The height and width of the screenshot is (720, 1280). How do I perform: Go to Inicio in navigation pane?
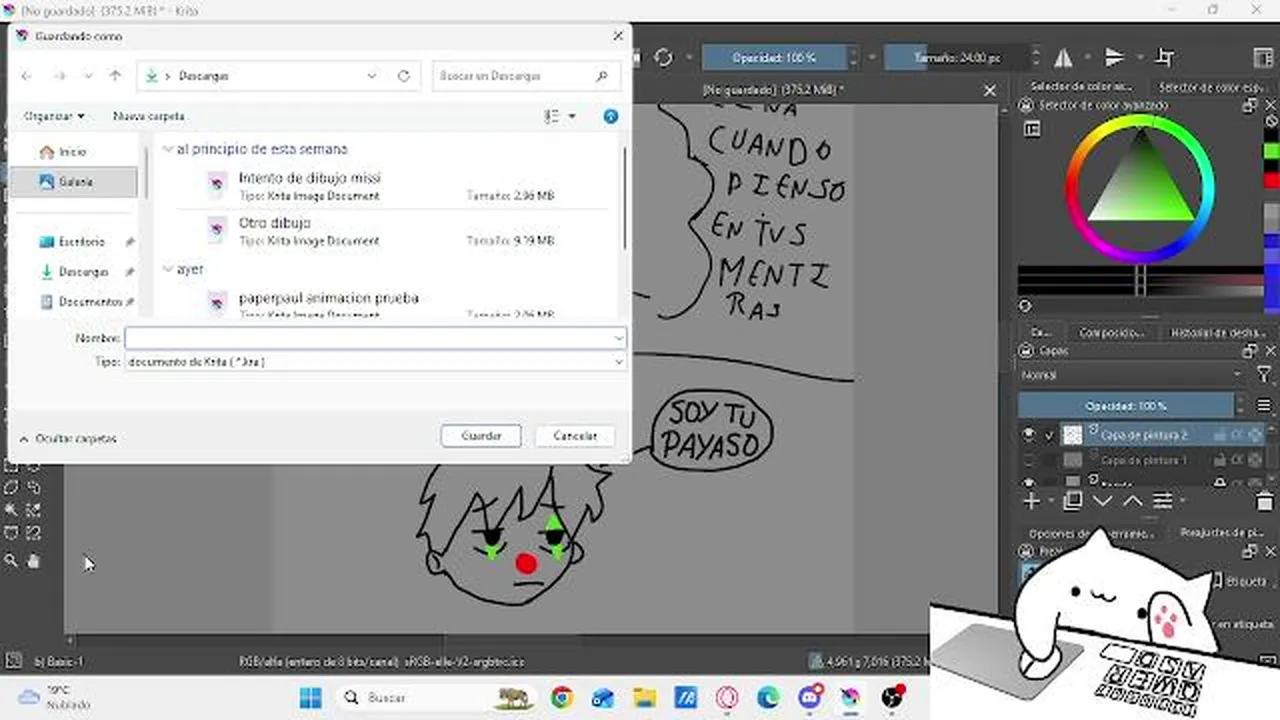click(x=73, y=152)
